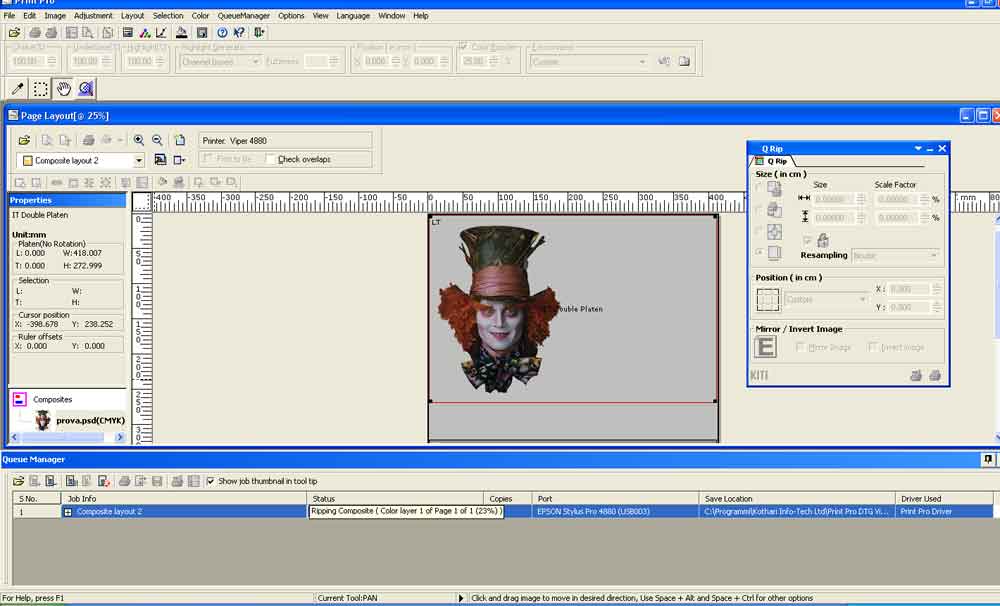The height and width of the screenshot is (606, 1000).
Task: Open folder icon in Queue Manager toolbar
Action: 18,481
